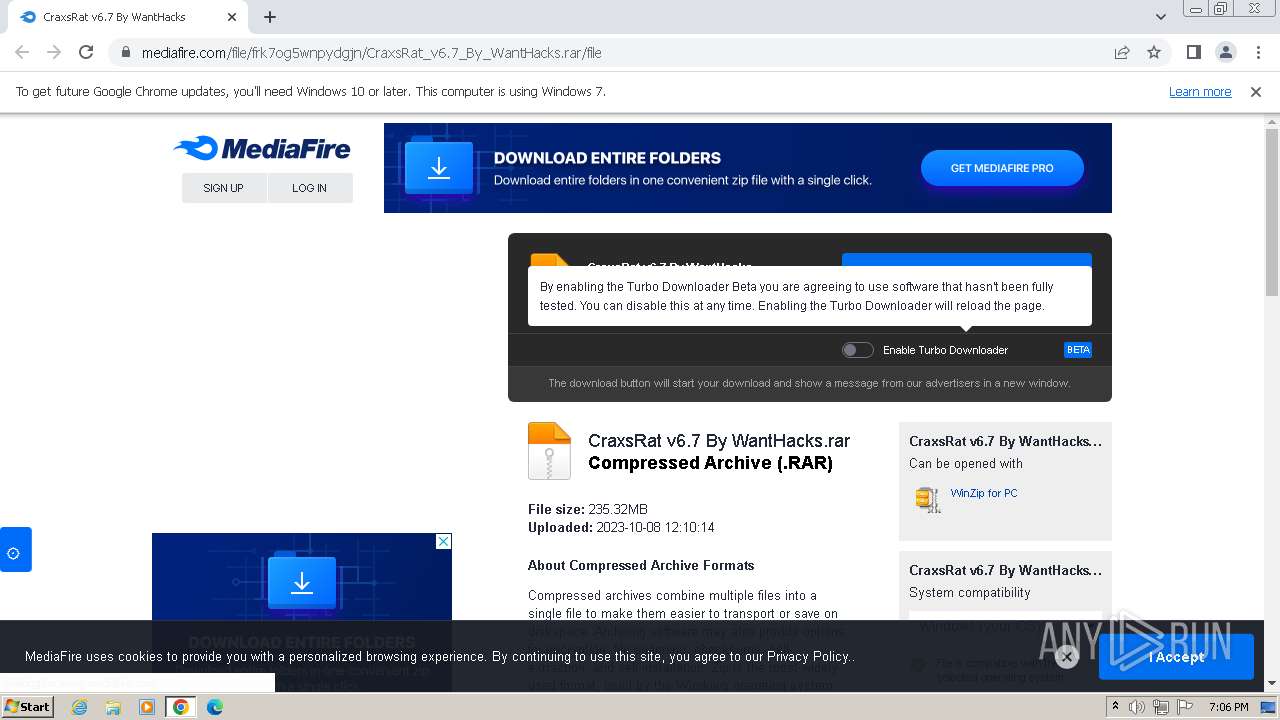Image resolution: width=1280 pixels, height=720 pixels.
Task: Click the LOG IN button
Action: click(309, 188)
